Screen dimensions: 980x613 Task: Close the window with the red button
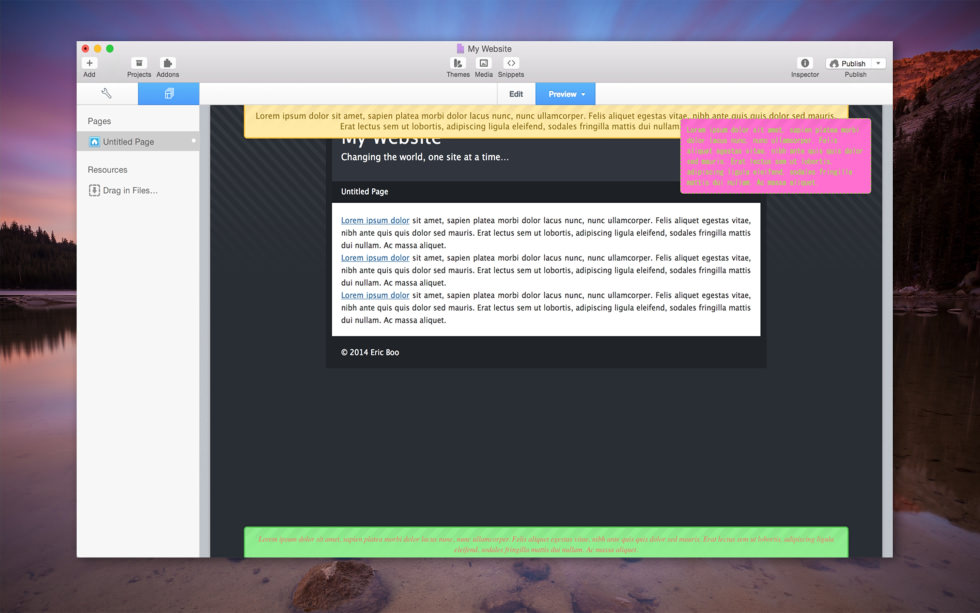click(86, 49)
